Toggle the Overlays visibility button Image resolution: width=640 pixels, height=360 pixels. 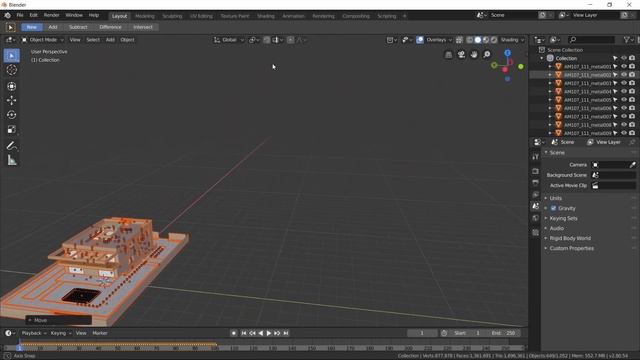pos(420,40)
